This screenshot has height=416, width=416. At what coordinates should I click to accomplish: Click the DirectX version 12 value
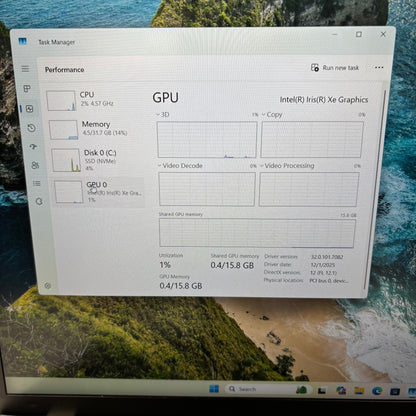tap(323, 273)
